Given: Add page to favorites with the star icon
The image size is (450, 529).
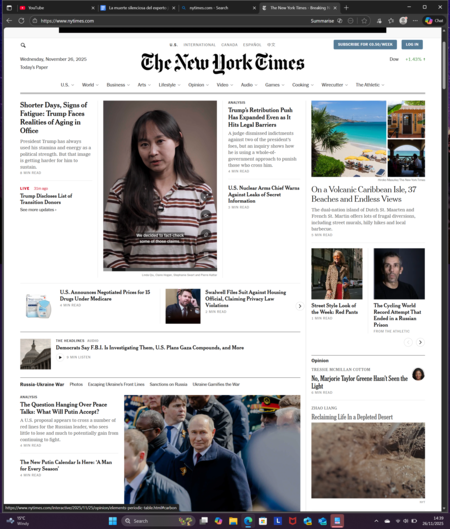Looking at the screenshot, I should point(364,21).
